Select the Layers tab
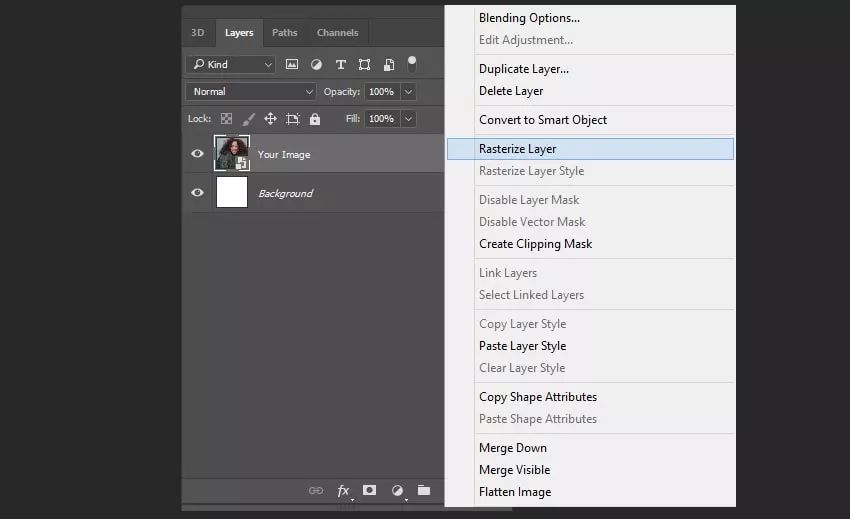850x519 pixels. tap(239, 33)
